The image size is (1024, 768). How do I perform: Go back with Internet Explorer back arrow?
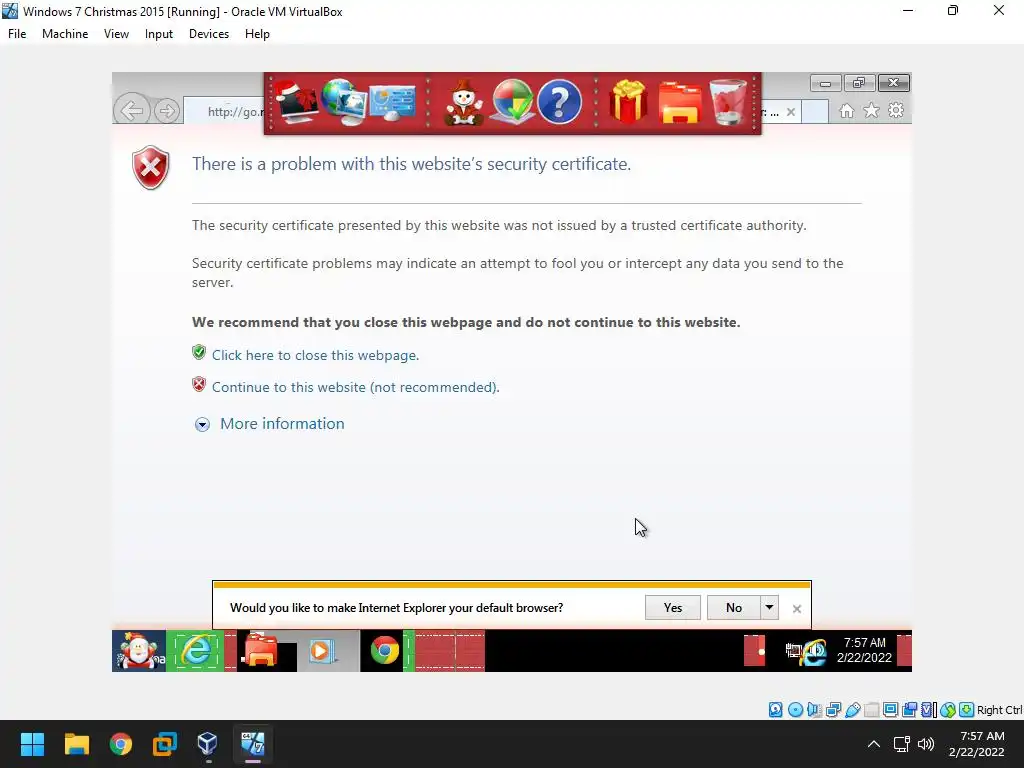pyautogui.click(x=132, y=110)
